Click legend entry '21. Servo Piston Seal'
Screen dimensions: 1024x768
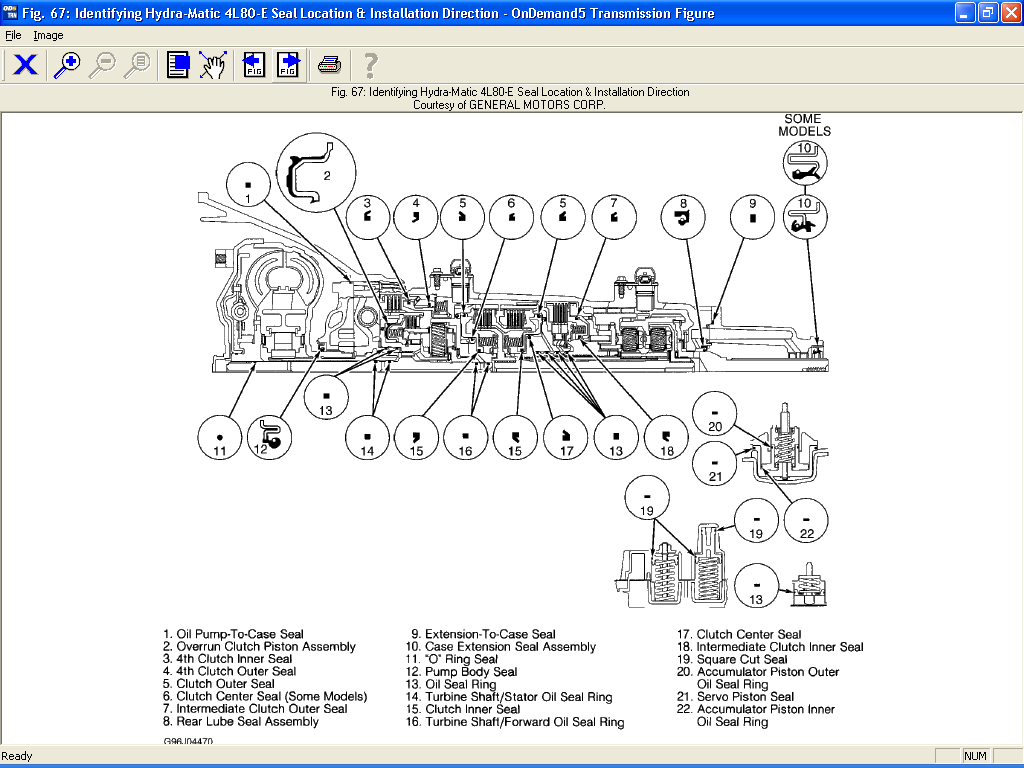tap(735, 697)
